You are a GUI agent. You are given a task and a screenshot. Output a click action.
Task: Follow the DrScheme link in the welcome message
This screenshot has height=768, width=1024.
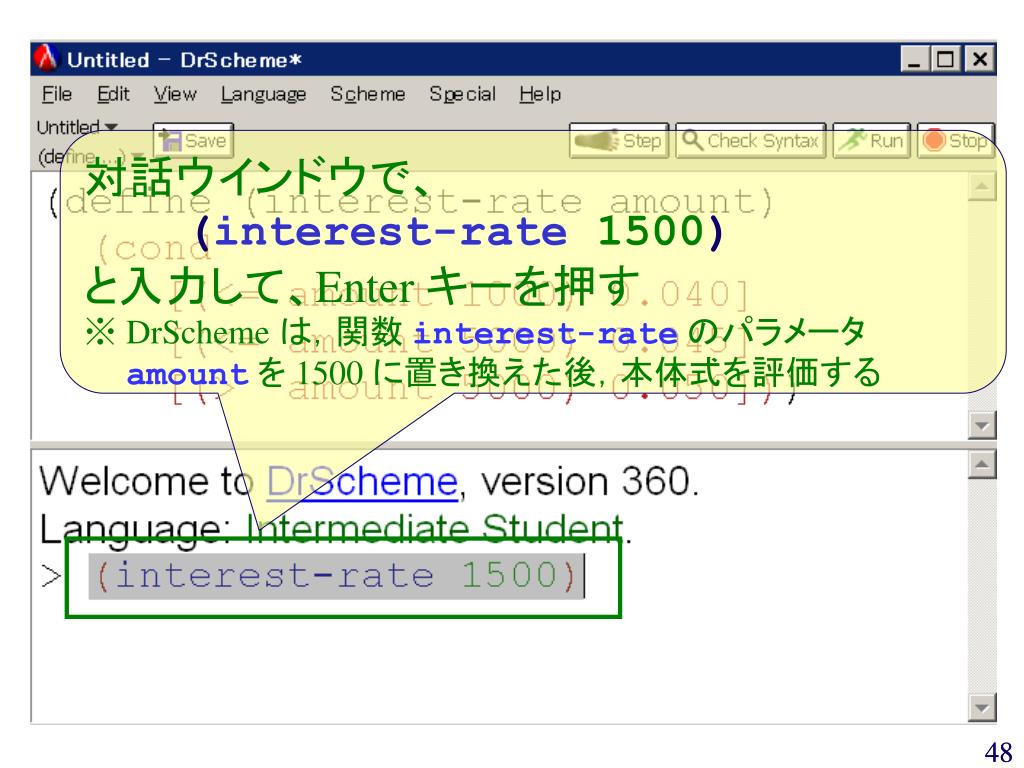[362, 482]
